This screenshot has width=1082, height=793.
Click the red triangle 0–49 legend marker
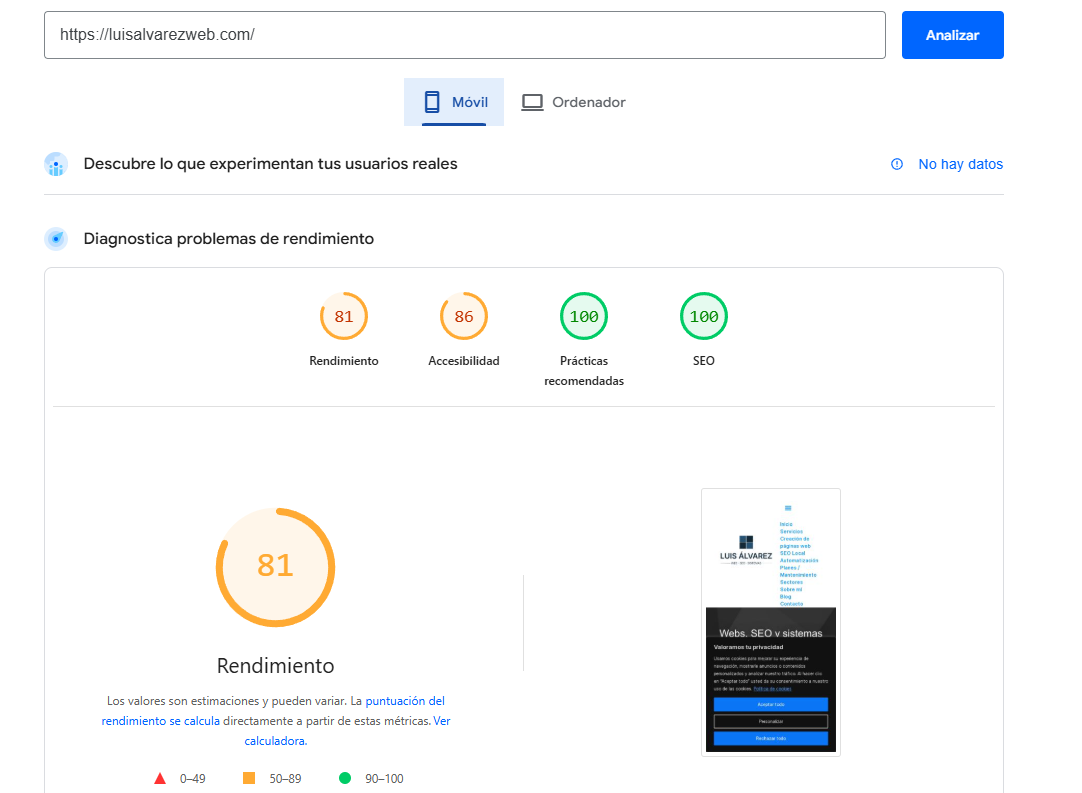click(x=160, y=778)
